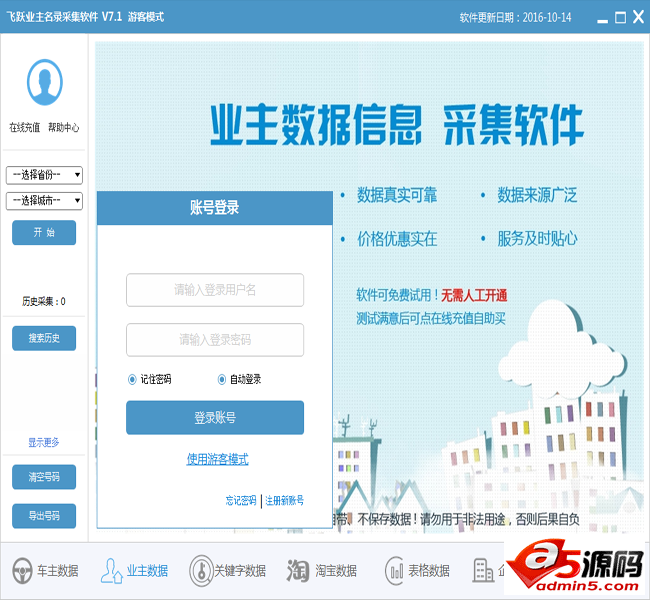Switch to the 淘宝数据 tab label
This screenshot has height=600, width=650.
pos(336,571)
